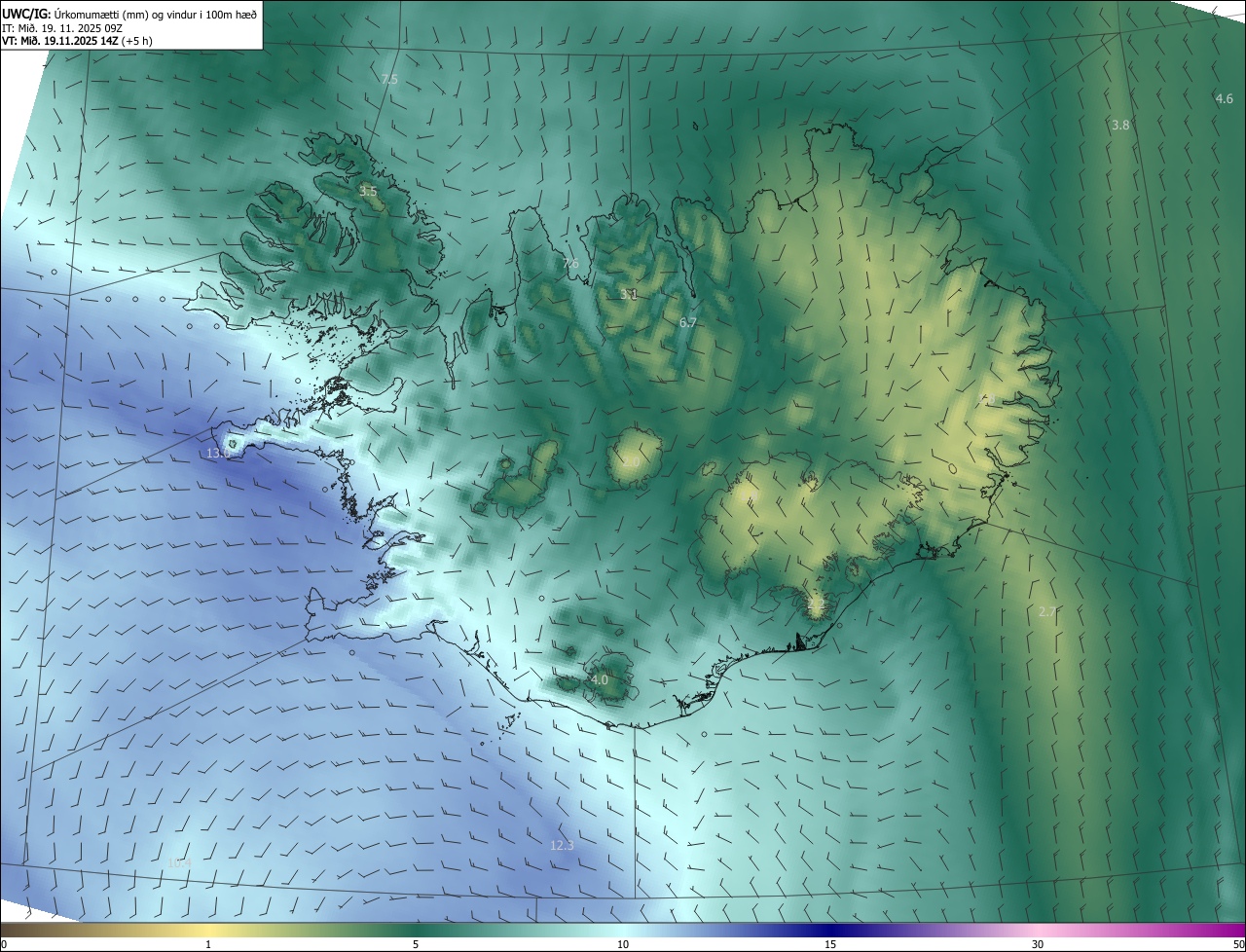Screen dimensions: 1246x952
Task: Click the valid time "VT: Mið. 19.11.2025 14Z (+5 h)"
Action: [x=77, y=41]
